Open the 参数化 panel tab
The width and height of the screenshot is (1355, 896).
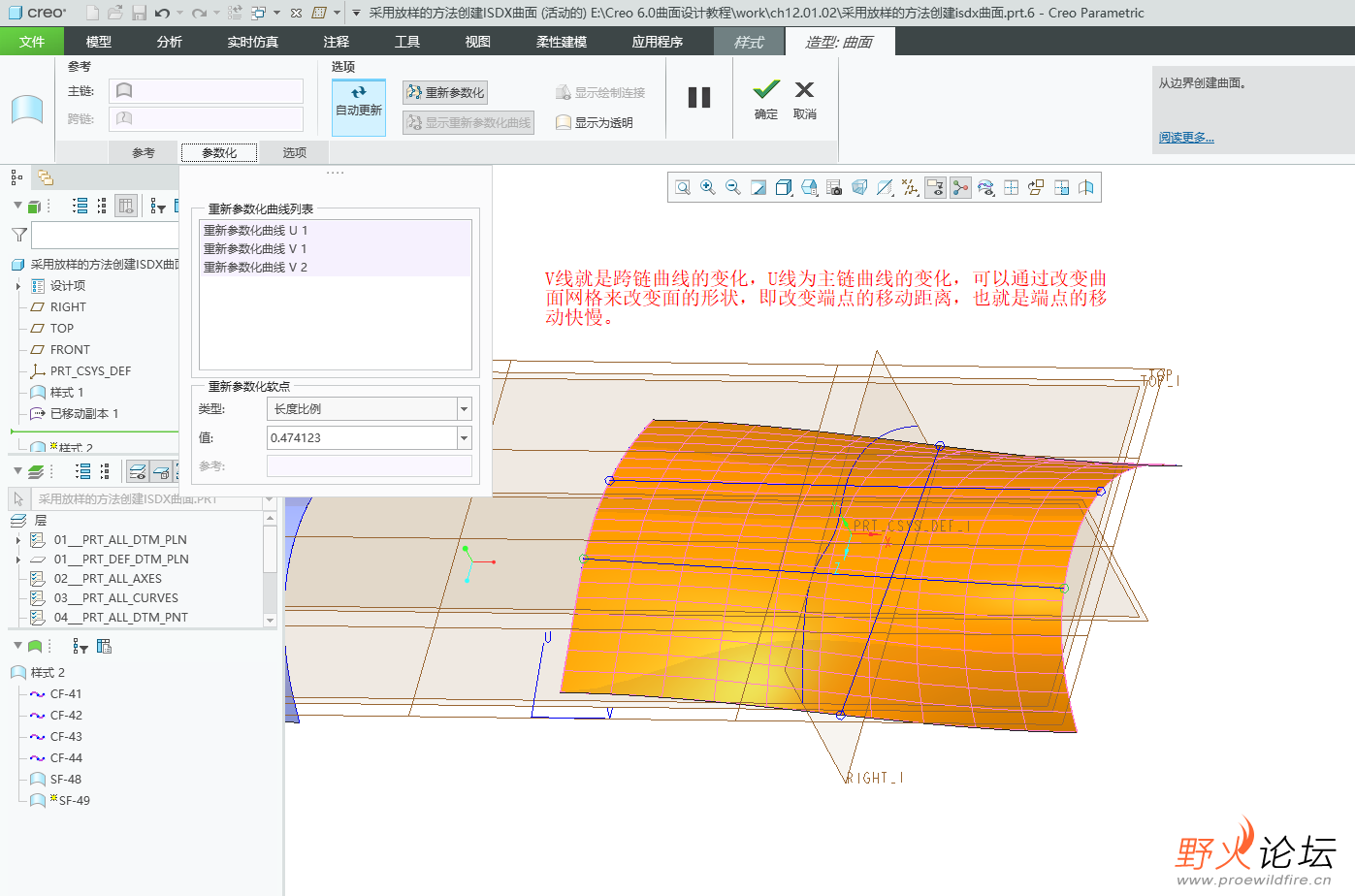219,152
